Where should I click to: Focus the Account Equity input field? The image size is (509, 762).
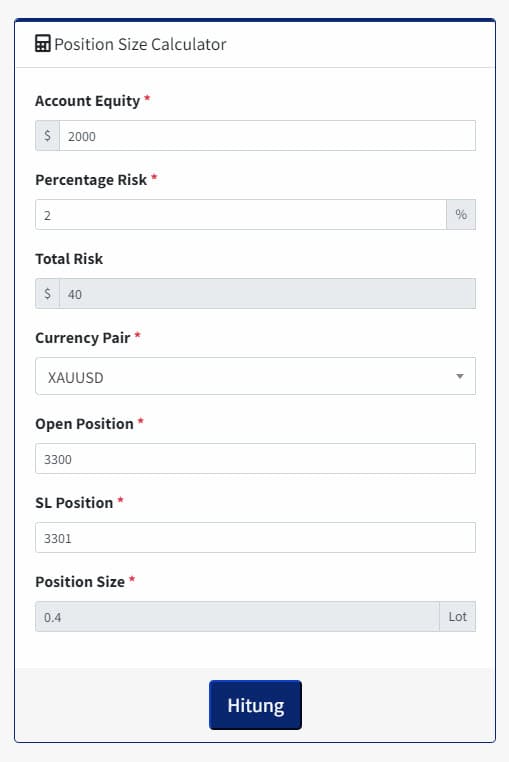[267, 136]
